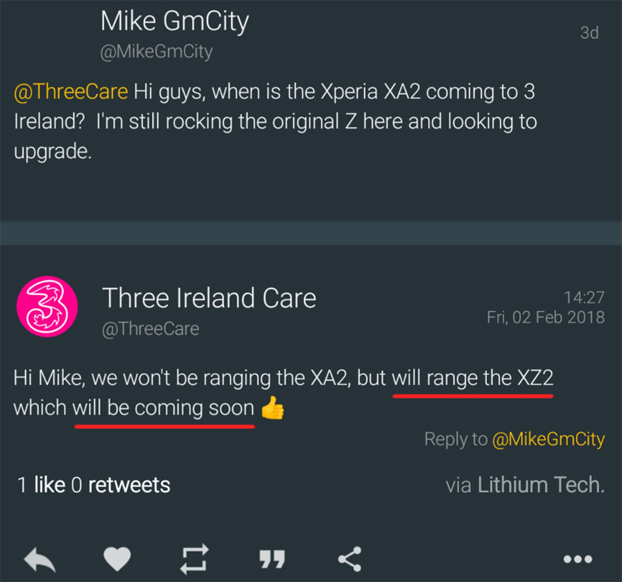The height and width of the screenshot is (582, 622).
Task: Follow the Reply to @MikeGmCity link
Action: tap(514, 439)
